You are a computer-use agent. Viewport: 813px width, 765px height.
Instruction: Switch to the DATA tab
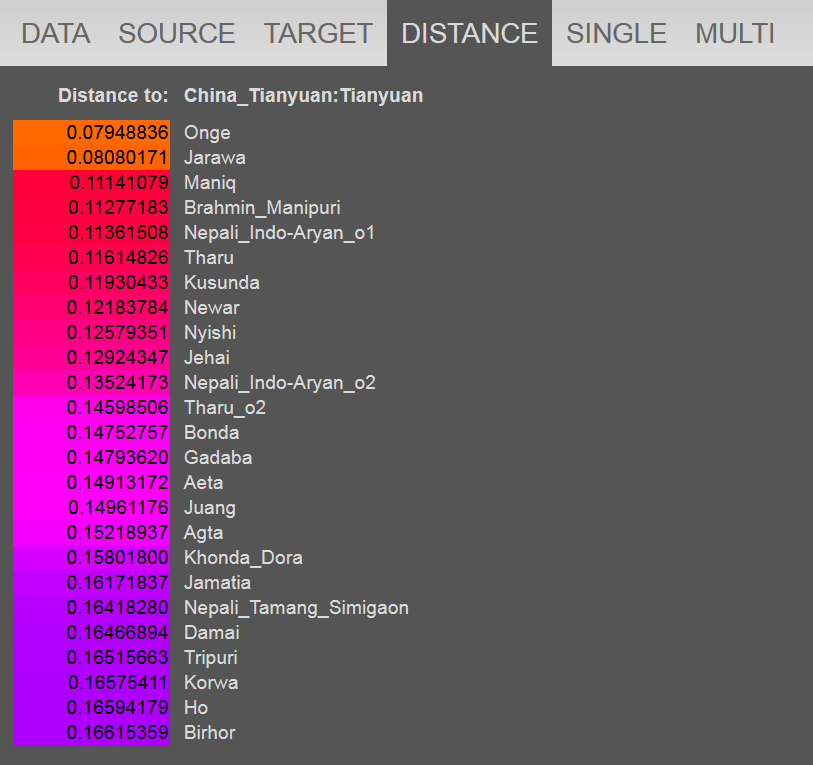pos(55,33)
